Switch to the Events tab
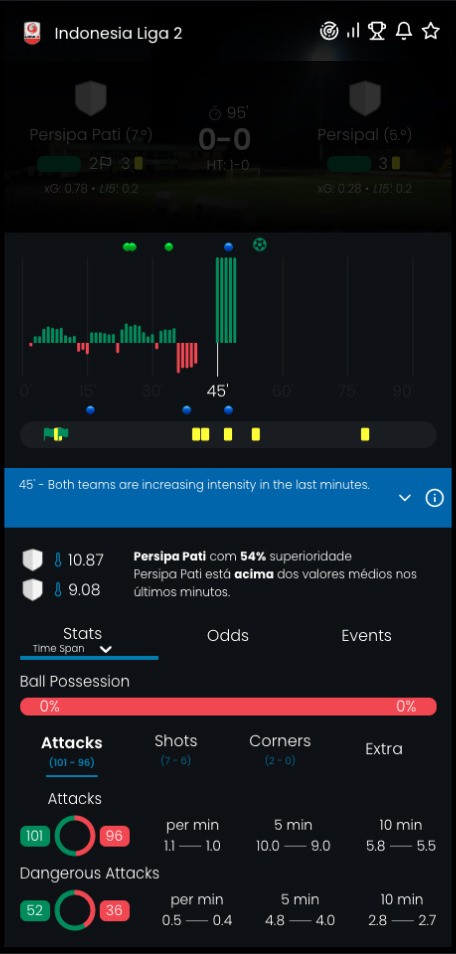This screenshot has width=456, height=954. pos(367,636)
